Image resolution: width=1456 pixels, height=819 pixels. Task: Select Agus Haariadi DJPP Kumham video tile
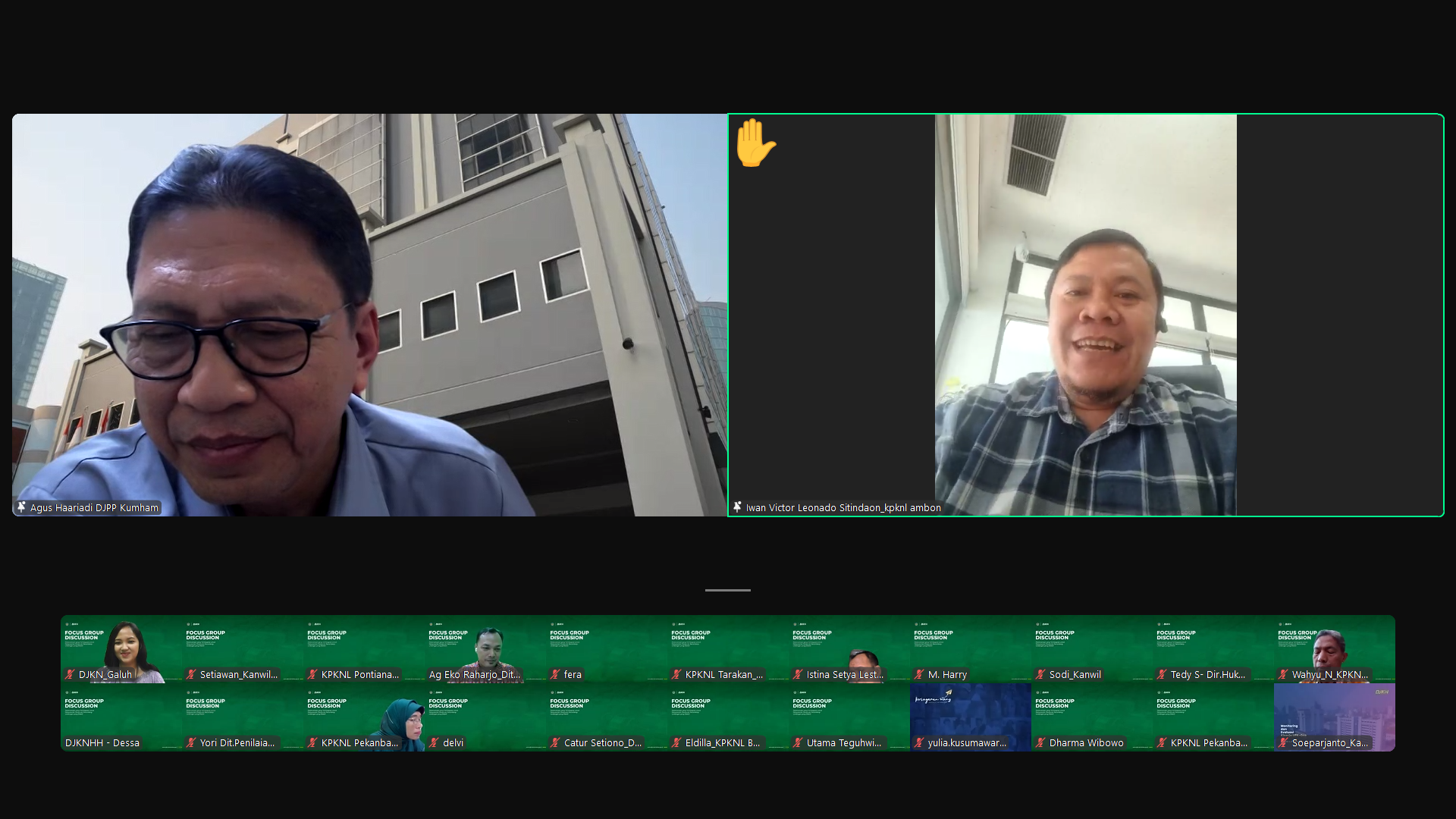pyautogui.click(x=369, y=315)
